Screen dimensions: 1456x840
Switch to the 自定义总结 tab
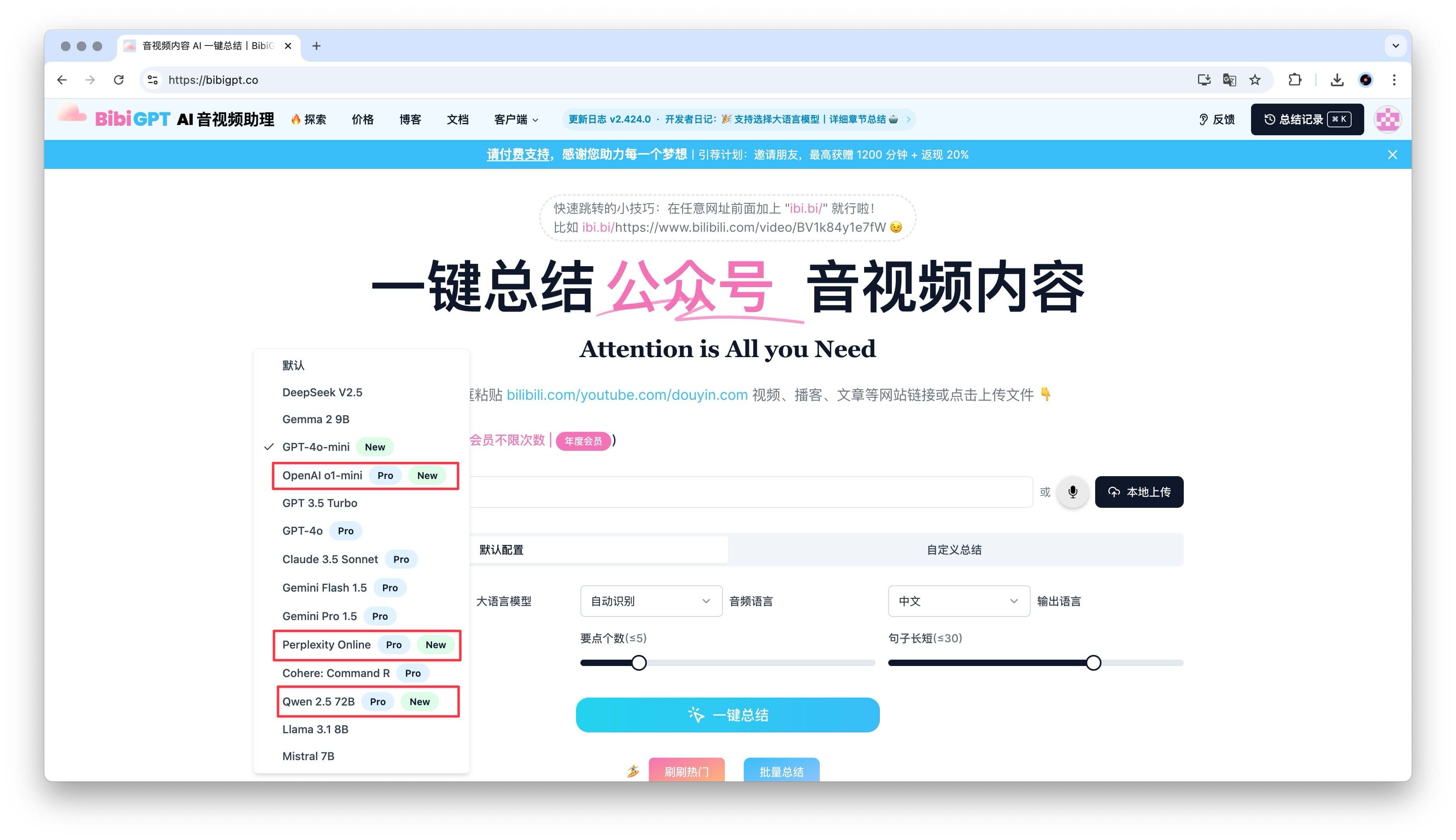pyautogui.click(x=954, y=550)
